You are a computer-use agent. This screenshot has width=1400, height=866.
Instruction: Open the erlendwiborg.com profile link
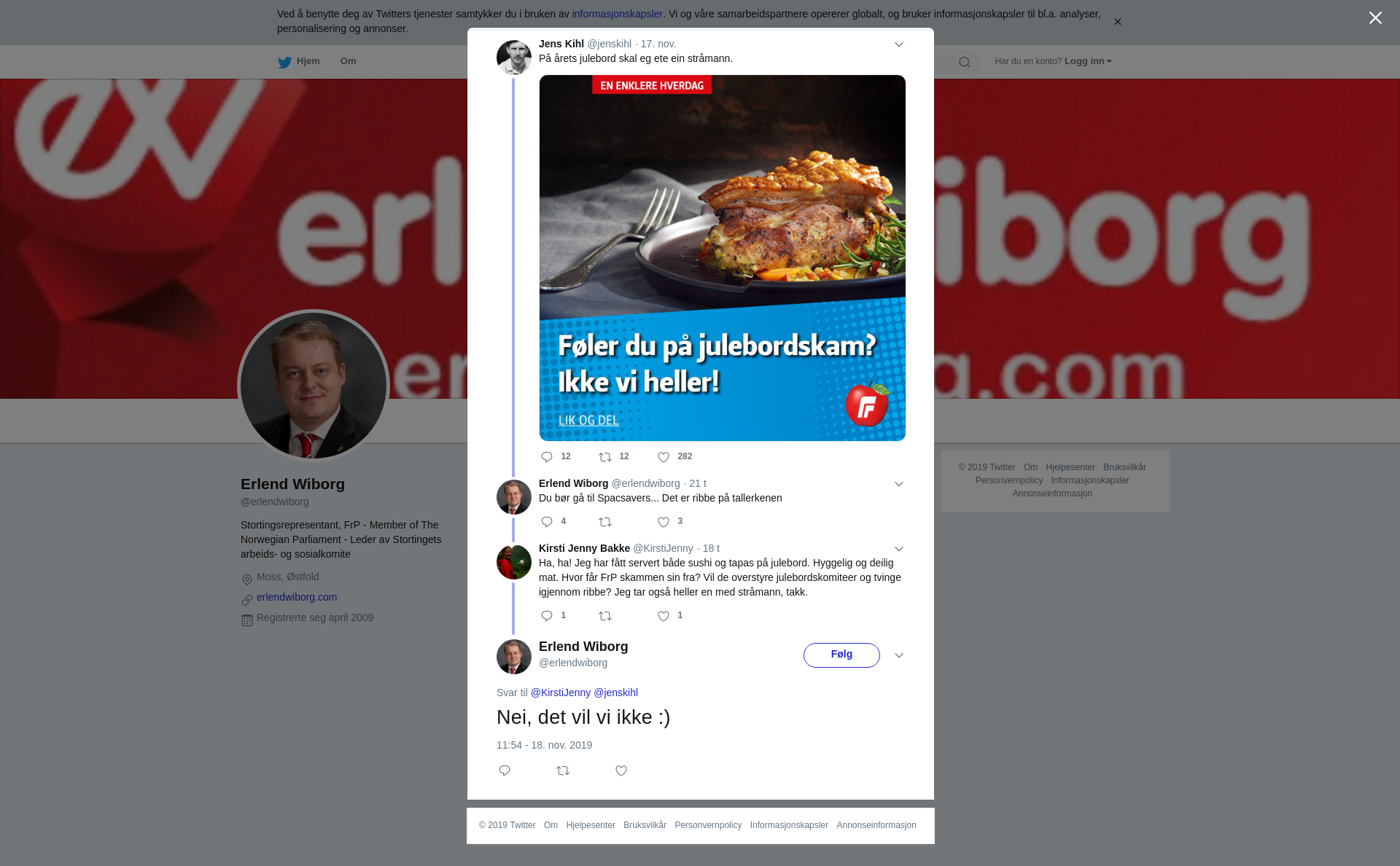297,597
